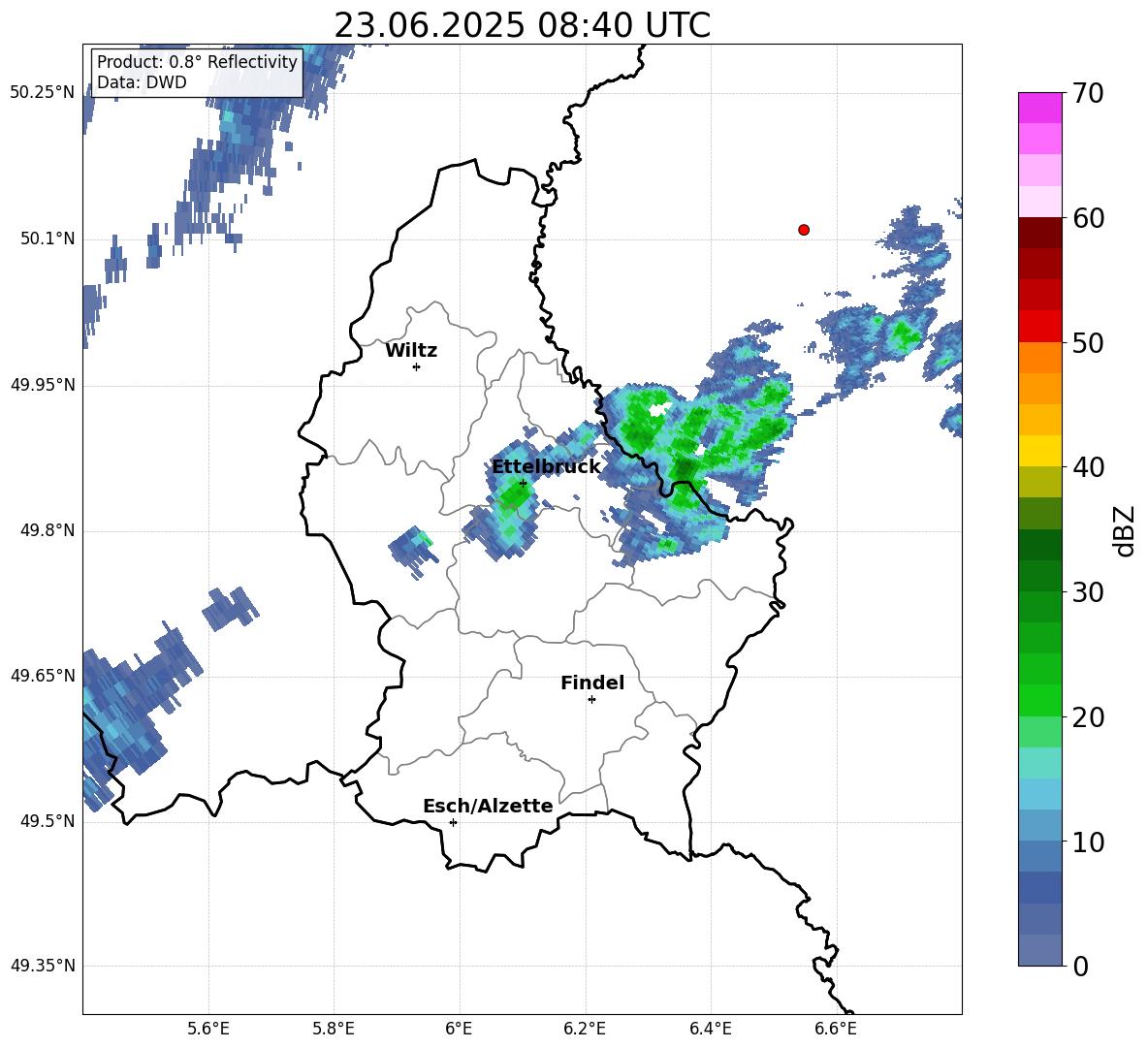Click the colorbar tick label 50
This screenshot has height=1048, width=1148.
point(1088,342)
